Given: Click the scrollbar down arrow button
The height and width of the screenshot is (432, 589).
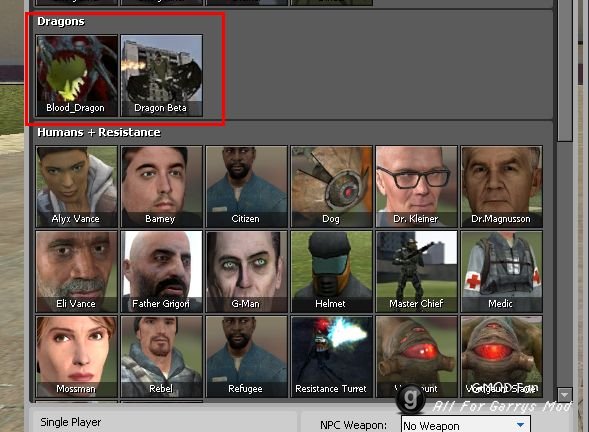Looking at the screenshot, I should tap(564, 395).
